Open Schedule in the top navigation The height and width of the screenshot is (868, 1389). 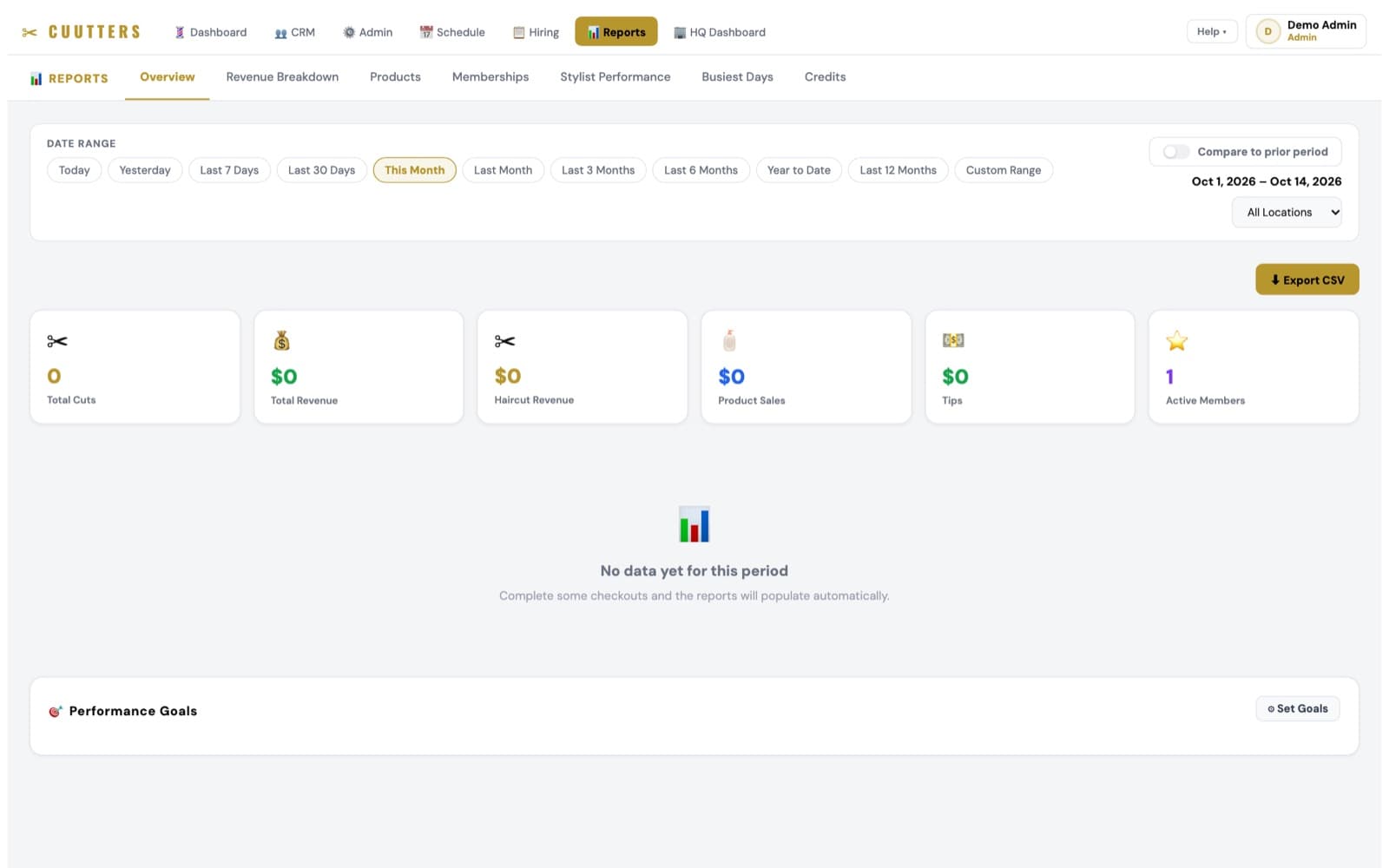click(x=452, y=32)
